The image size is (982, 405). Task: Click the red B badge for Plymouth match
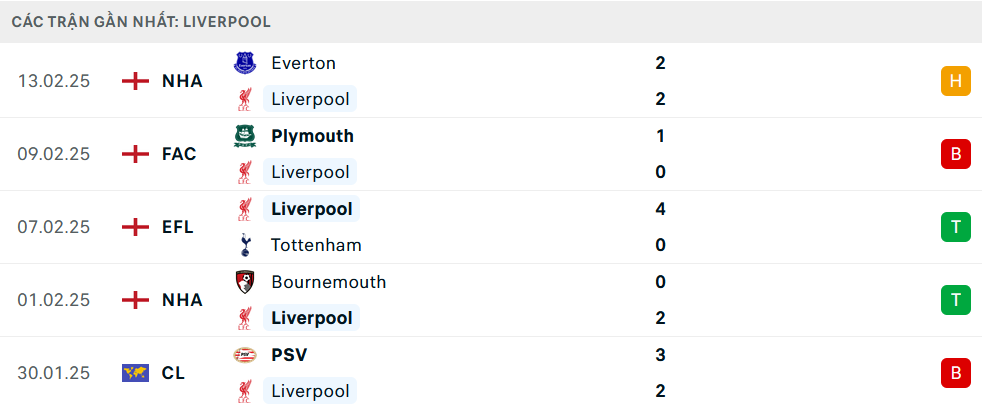[955, 154]
